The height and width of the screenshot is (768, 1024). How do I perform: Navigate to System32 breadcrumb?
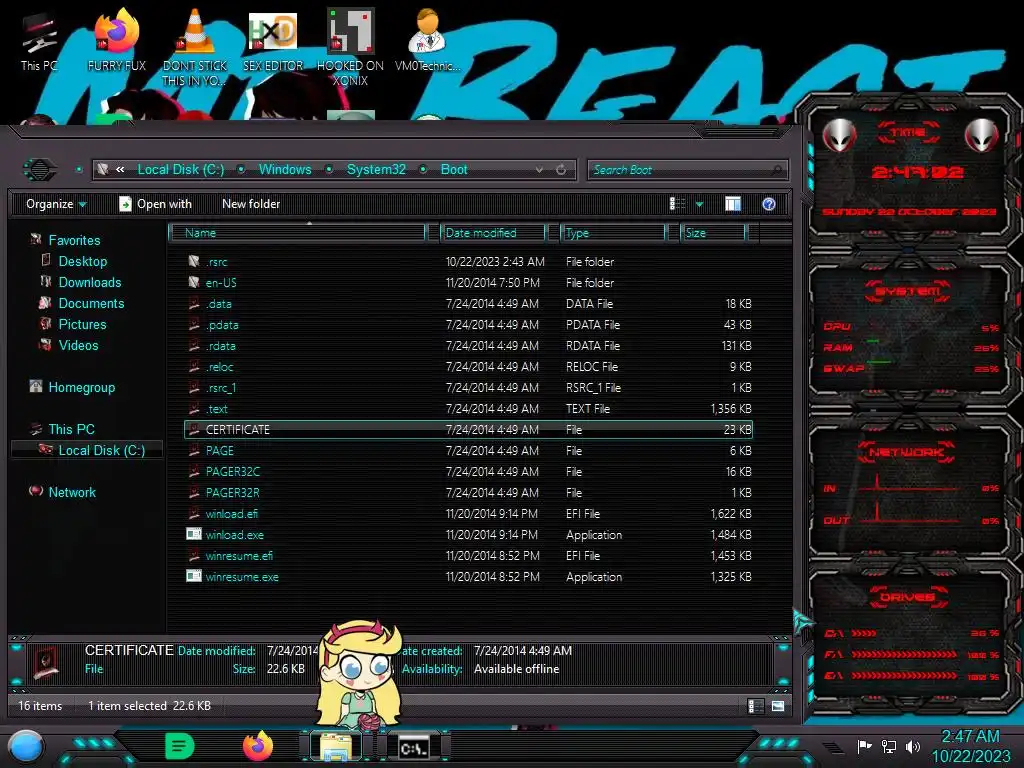point(376,170)
